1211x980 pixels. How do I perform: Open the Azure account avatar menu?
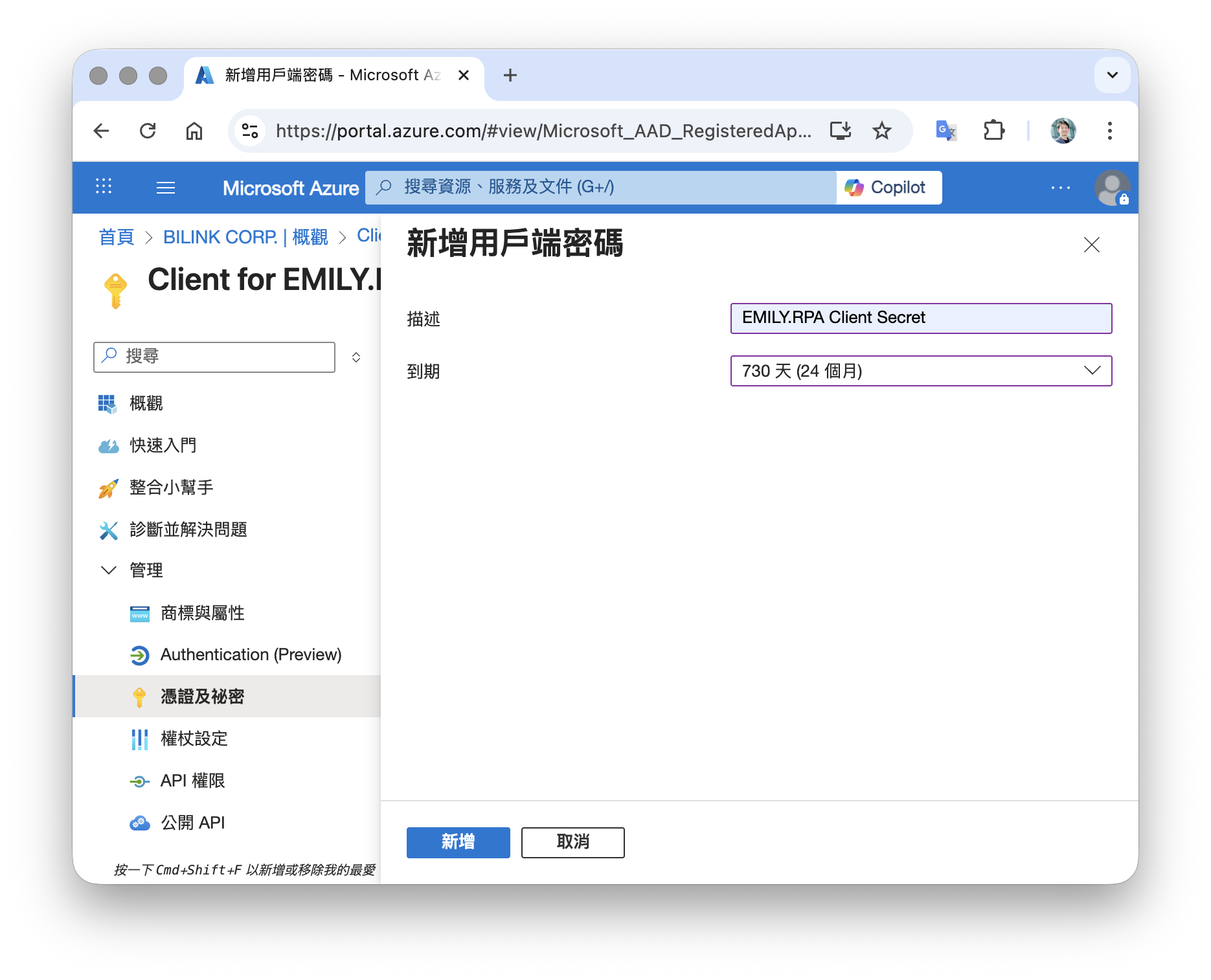pos(1111,188)
